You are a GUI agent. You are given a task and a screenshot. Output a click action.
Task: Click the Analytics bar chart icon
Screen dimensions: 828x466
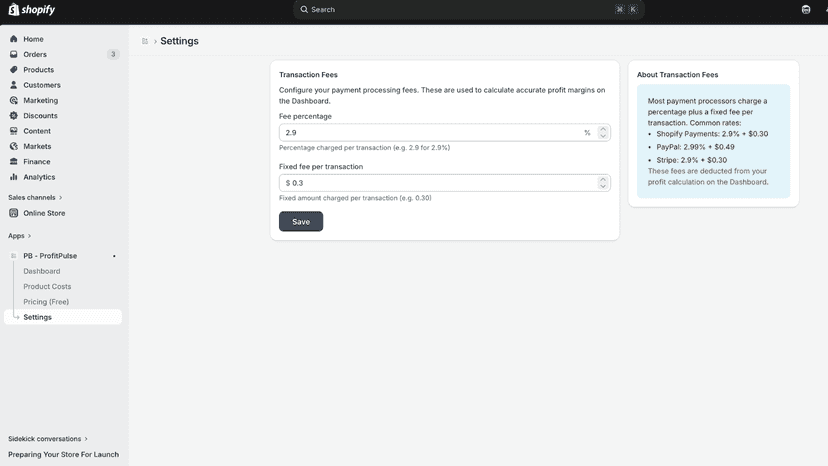click(x=14, y=177)
